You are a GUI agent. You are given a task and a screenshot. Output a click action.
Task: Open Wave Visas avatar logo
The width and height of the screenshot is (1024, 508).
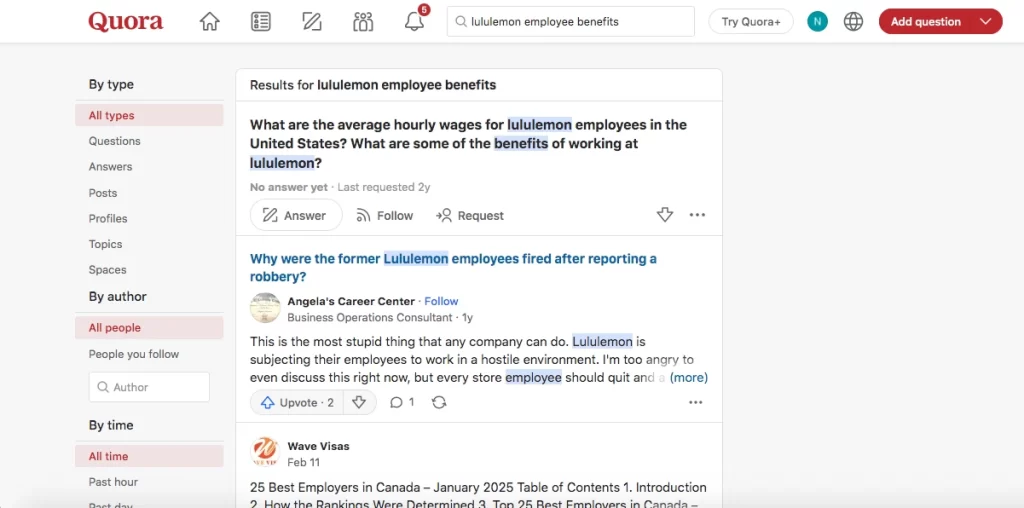265,453
